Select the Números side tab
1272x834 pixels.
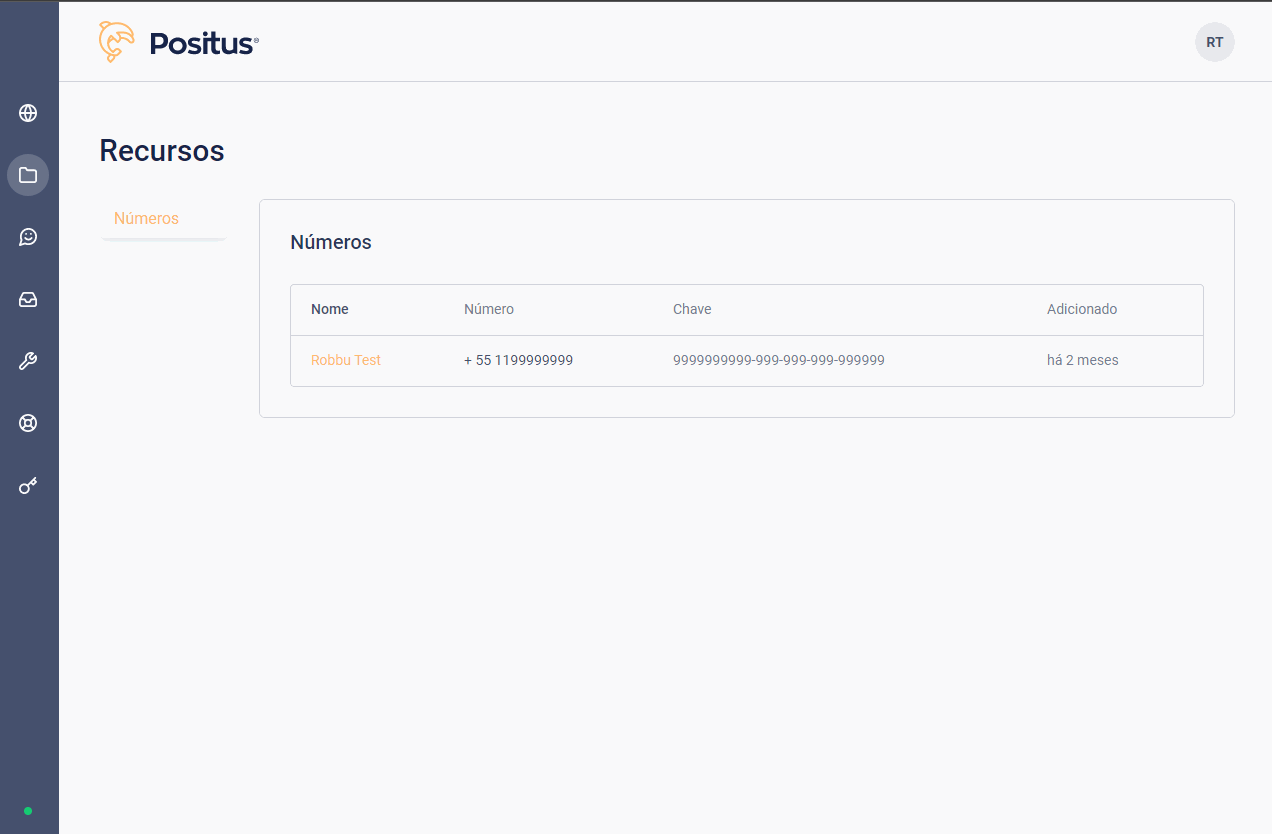click(x=146, y=218)
